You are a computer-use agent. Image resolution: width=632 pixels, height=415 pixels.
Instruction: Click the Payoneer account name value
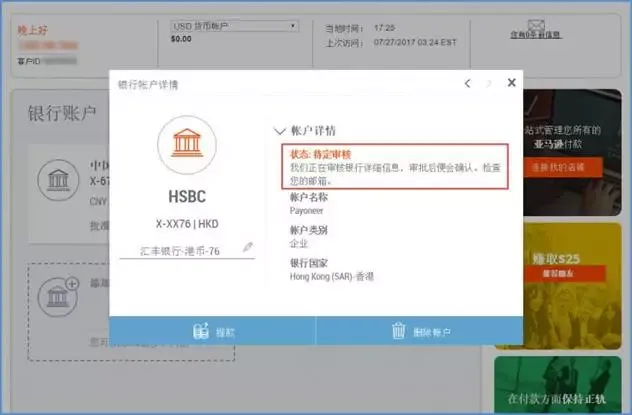306,211
